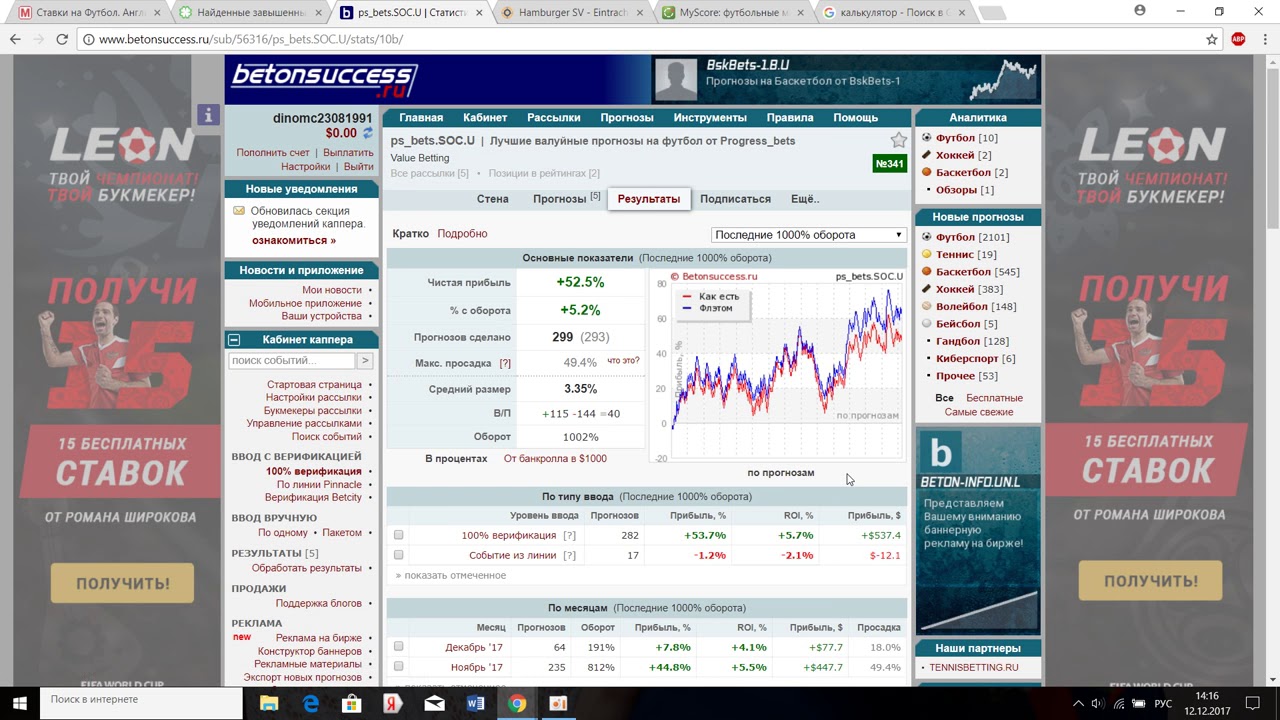Switch to the Подписаться tab
The height and width of the screenshot is (720, 1280).
tap(735, 199)
